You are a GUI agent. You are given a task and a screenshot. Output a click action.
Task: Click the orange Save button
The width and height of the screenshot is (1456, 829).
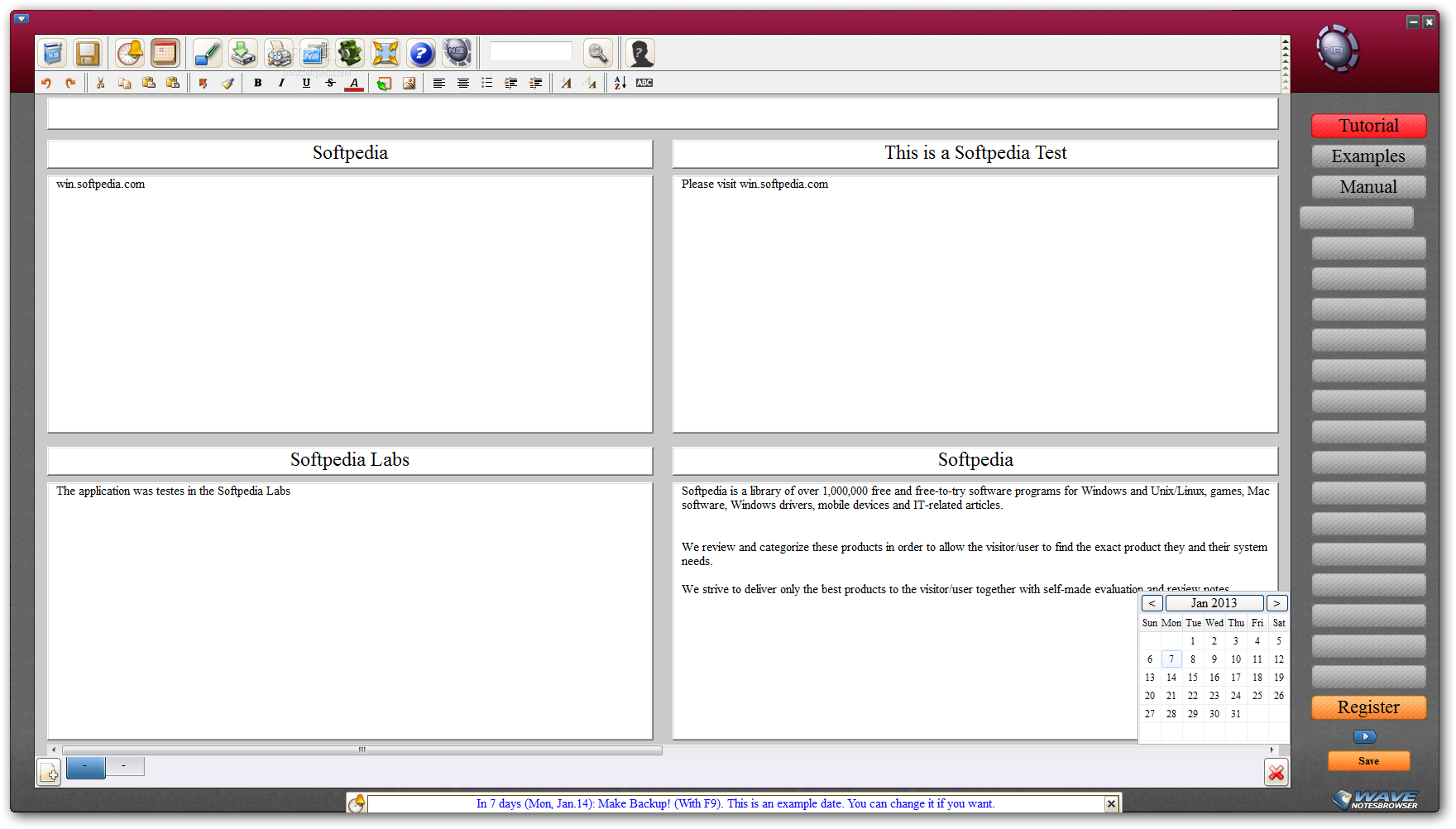click(x=1369, y=761)
